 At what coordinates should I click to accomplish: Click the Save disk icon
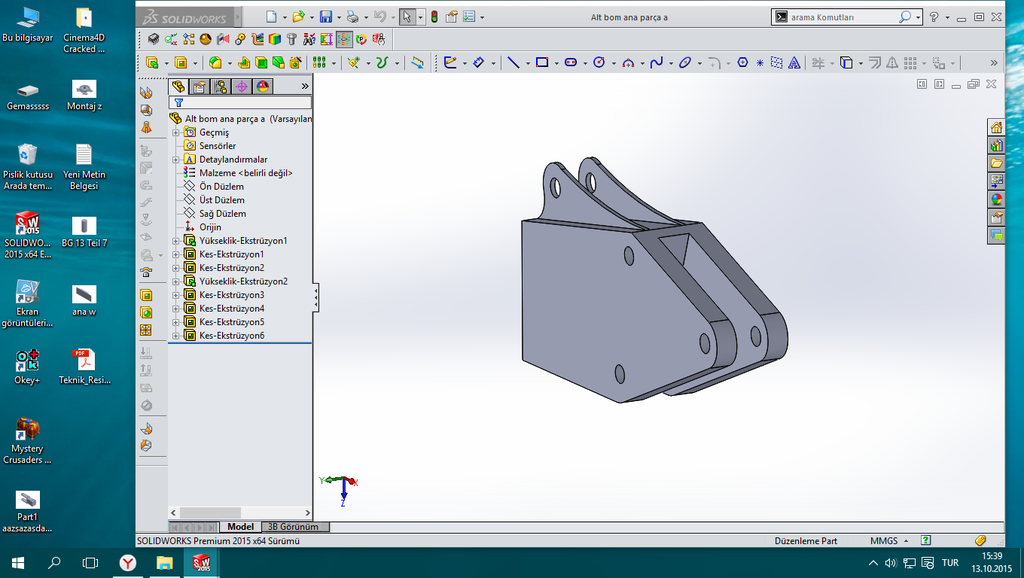tap(325, 17)
